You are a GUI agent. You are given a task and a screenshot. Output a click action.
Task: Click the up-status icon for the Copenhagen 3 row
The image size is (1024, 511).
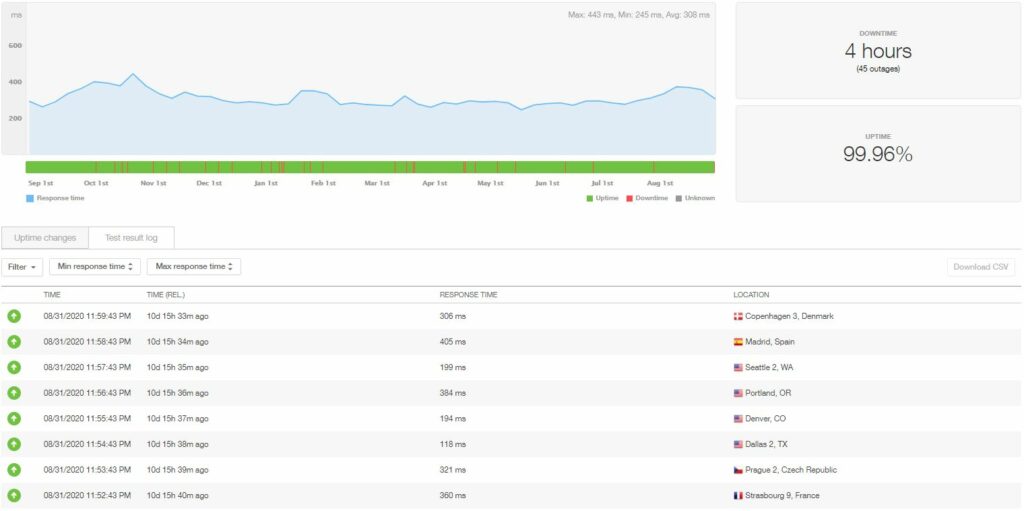(14, 316)
